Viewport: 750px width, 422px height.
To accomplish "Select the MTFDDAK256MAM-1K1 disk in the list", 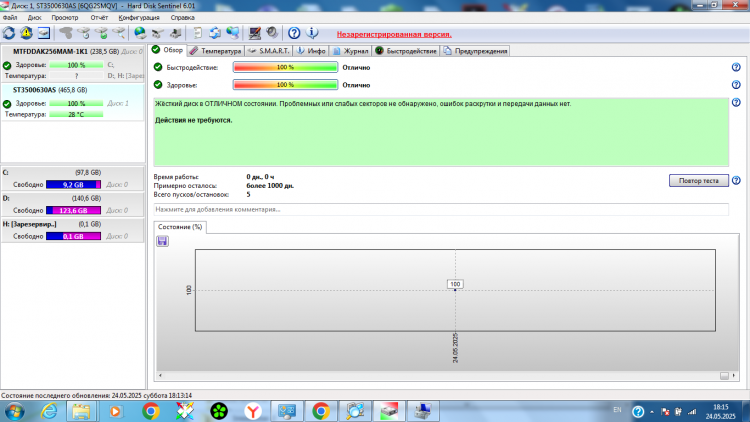I will (x=72, y=64).
